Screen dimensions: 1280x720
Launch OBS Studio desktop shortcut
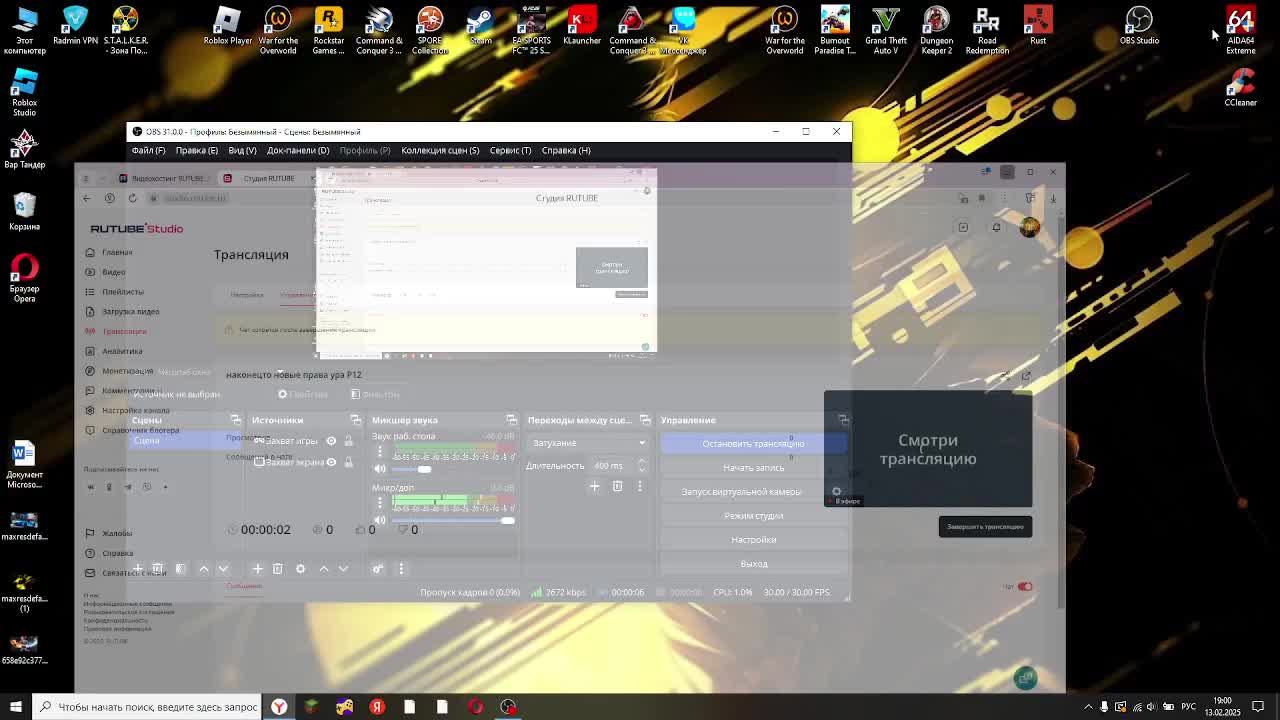[1139, 26]
